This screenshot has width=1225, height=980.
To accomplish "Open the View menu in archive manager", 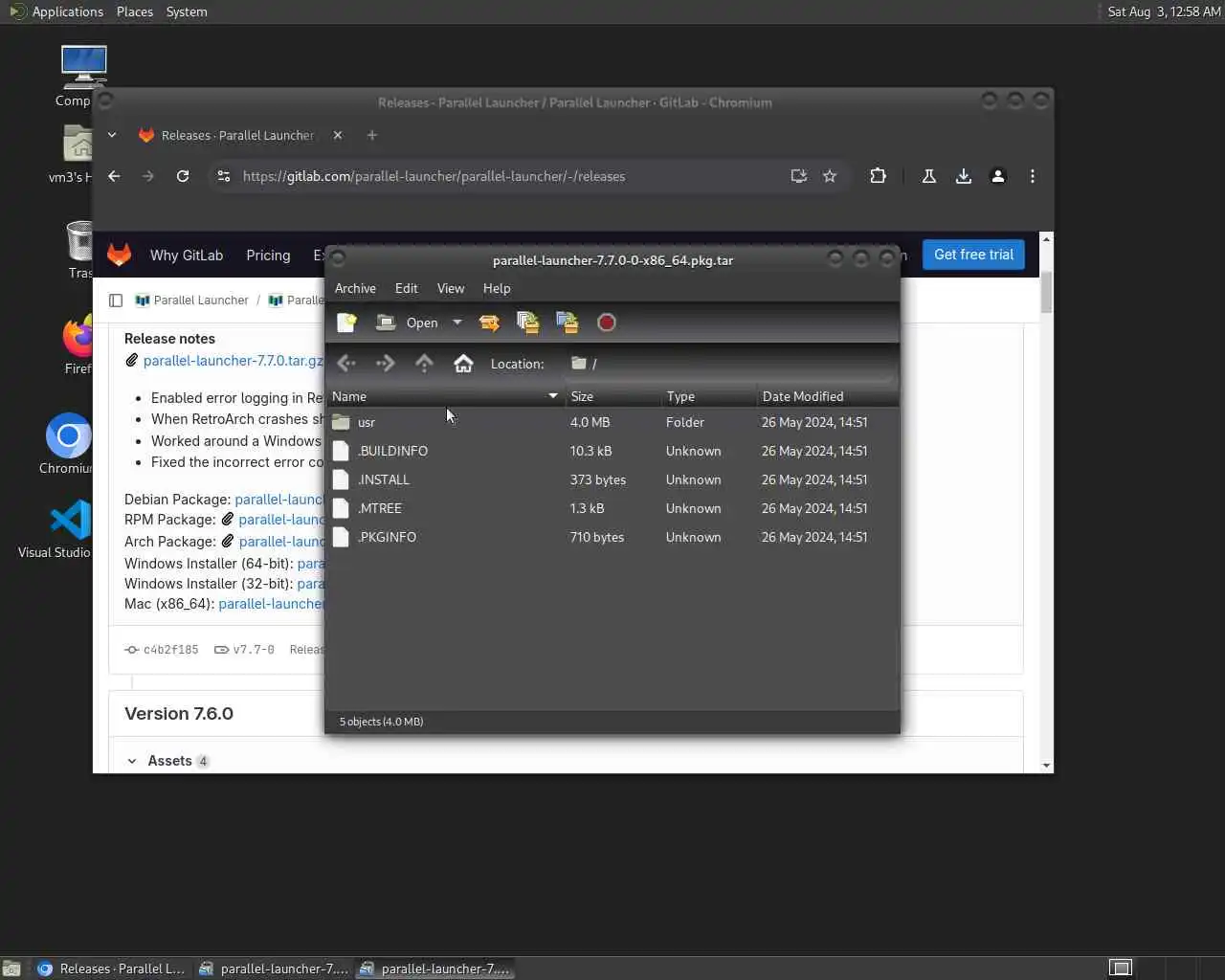I will tap(451, 288).
